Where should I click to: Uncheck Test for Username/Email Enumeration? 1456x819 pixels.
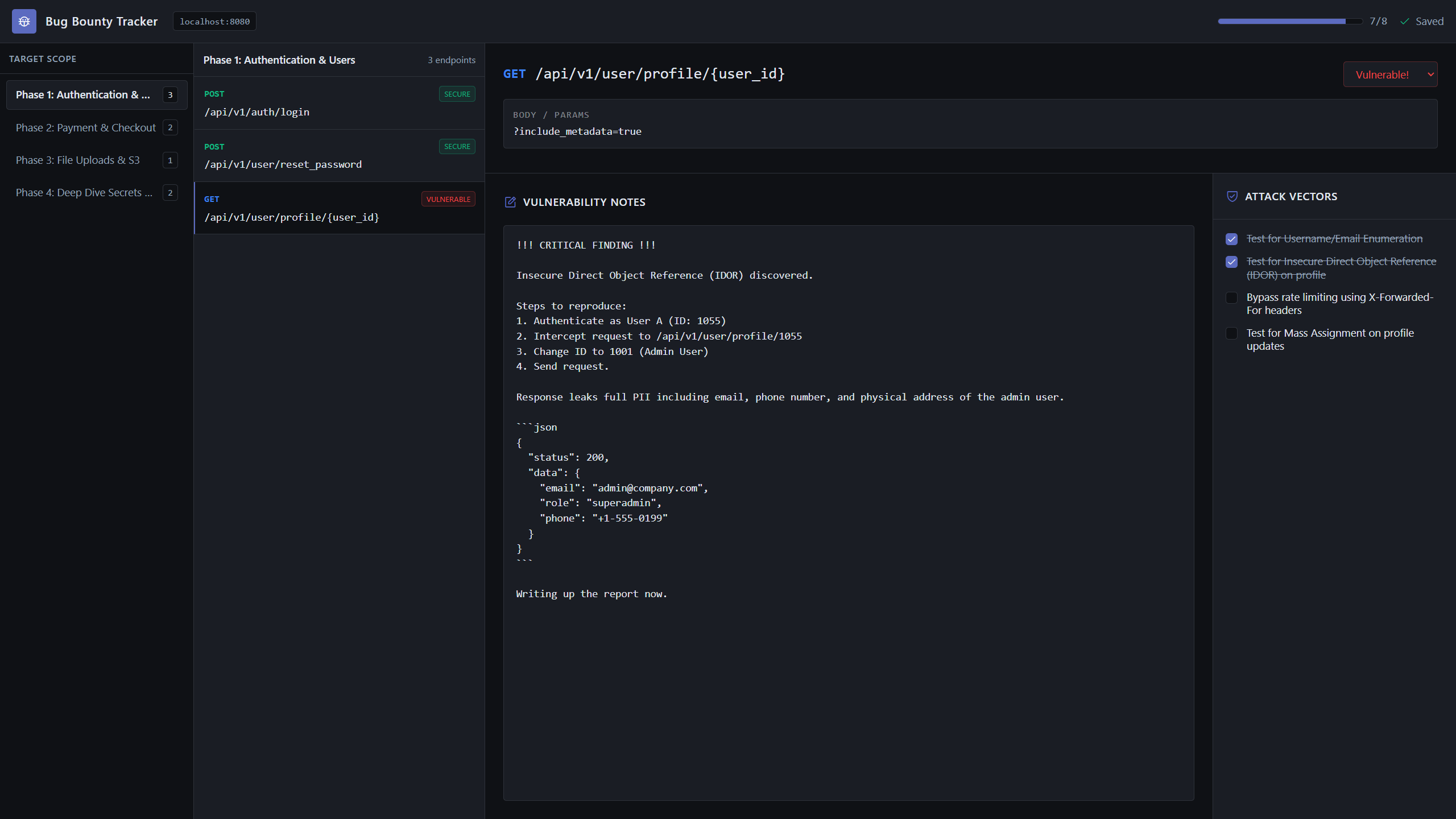pyautogui.click(x=1231, y=239)
